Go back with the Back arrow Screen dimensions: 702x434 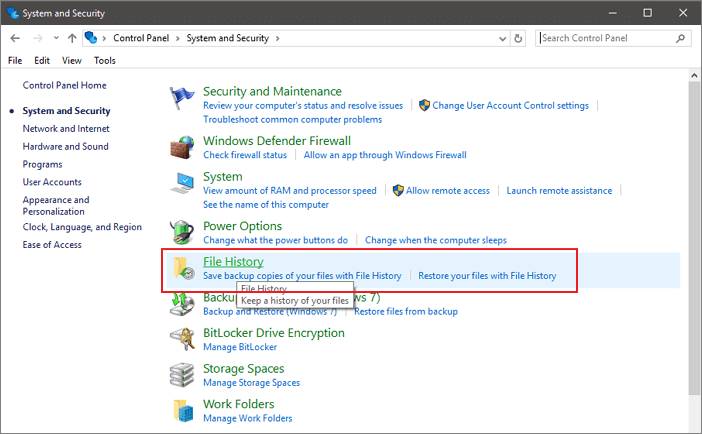point(15,38)
